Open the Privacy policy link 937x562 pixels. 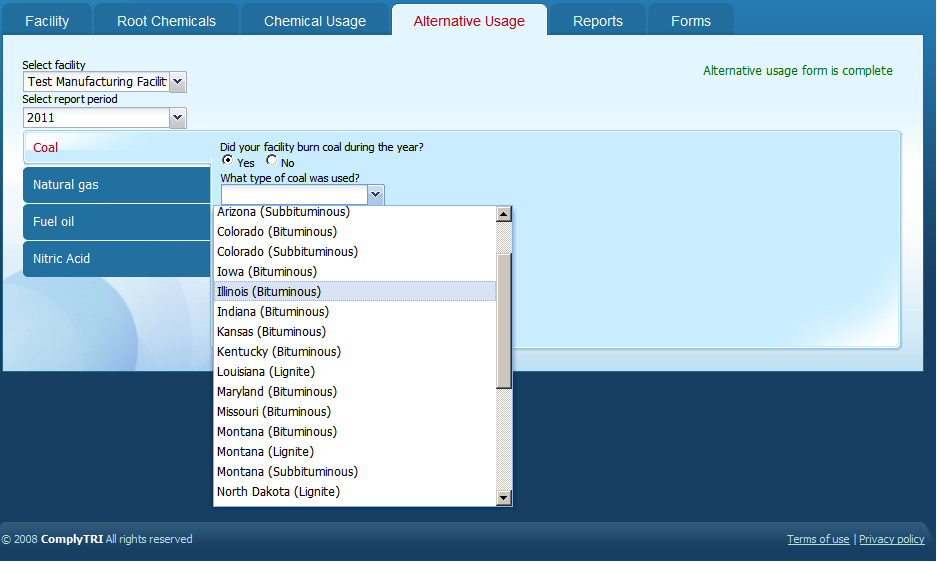[891, 539]
